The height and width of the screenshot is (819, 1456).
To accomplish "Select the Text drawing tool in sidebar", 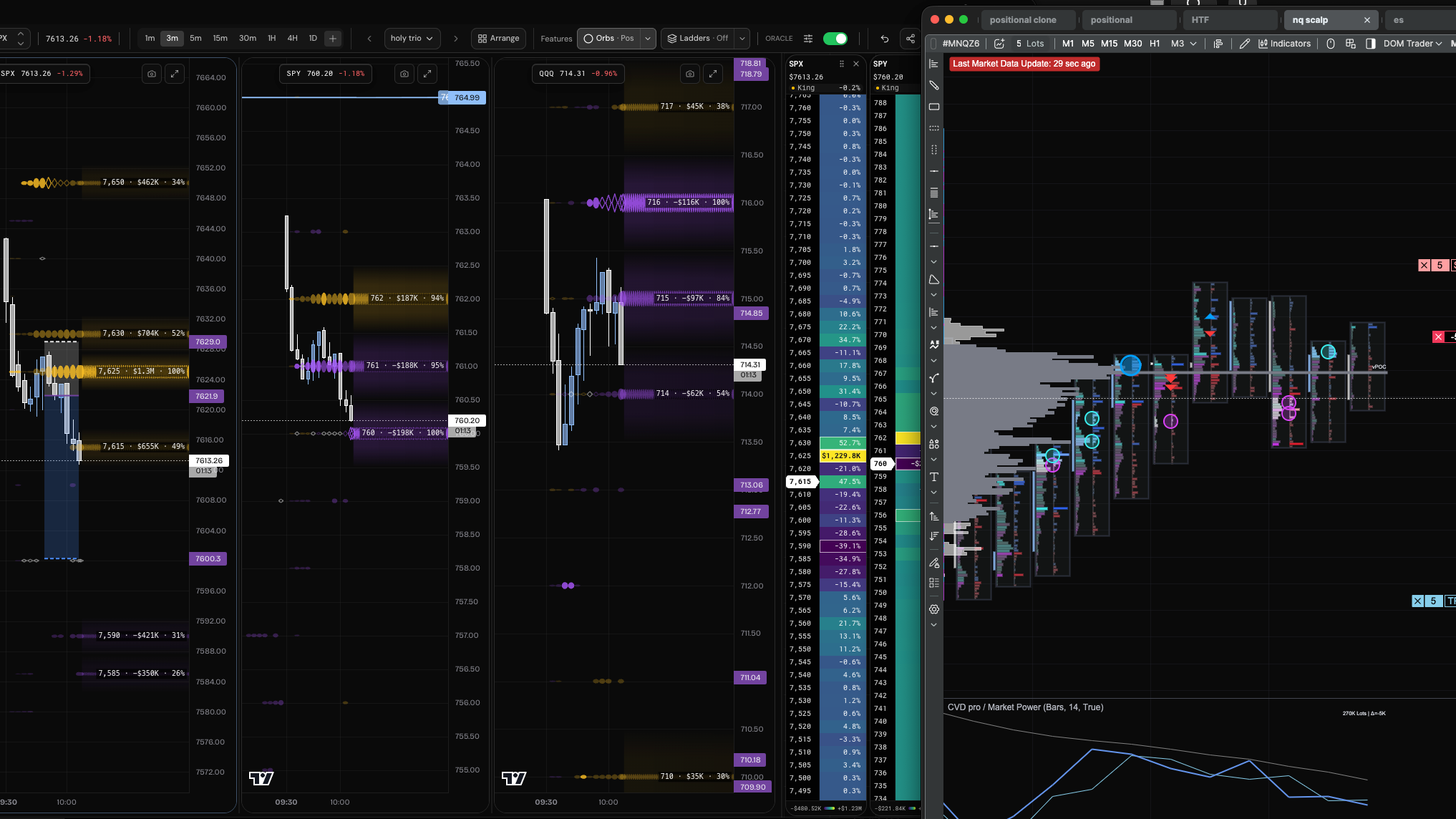I will 933,477.
